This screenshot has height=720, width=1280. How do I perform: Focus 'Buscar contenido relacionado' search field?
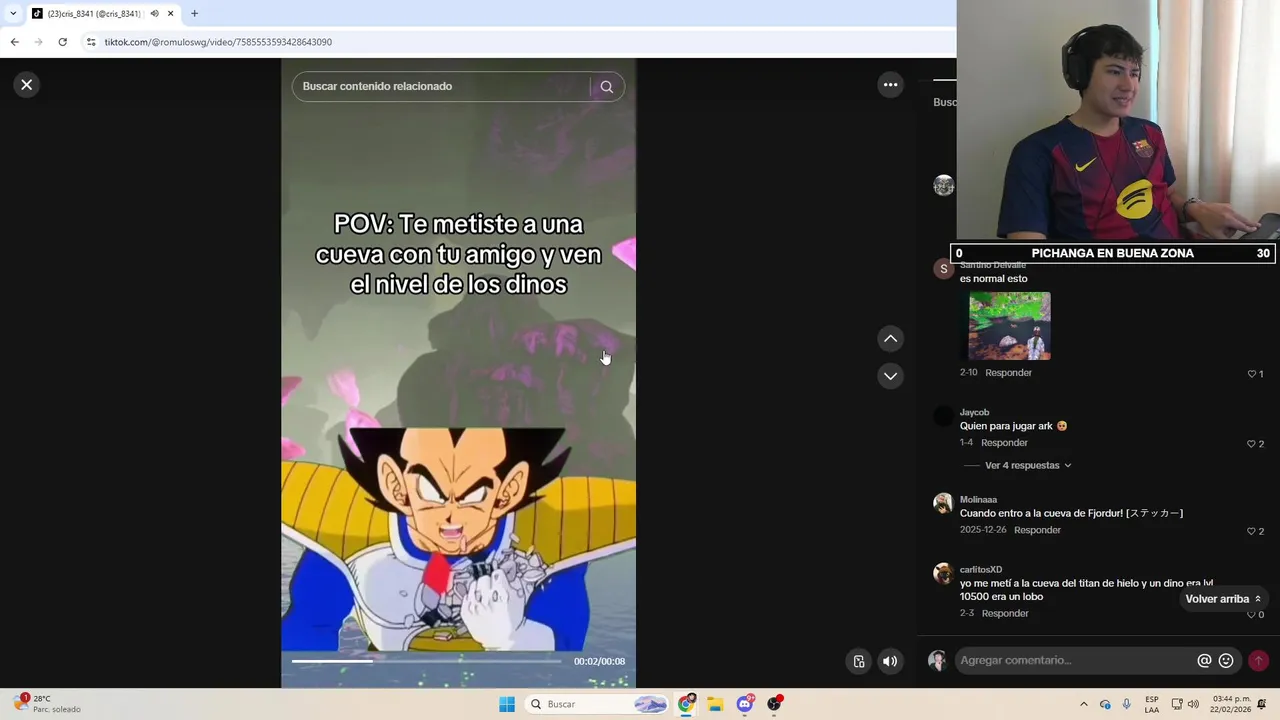[444, 86]
